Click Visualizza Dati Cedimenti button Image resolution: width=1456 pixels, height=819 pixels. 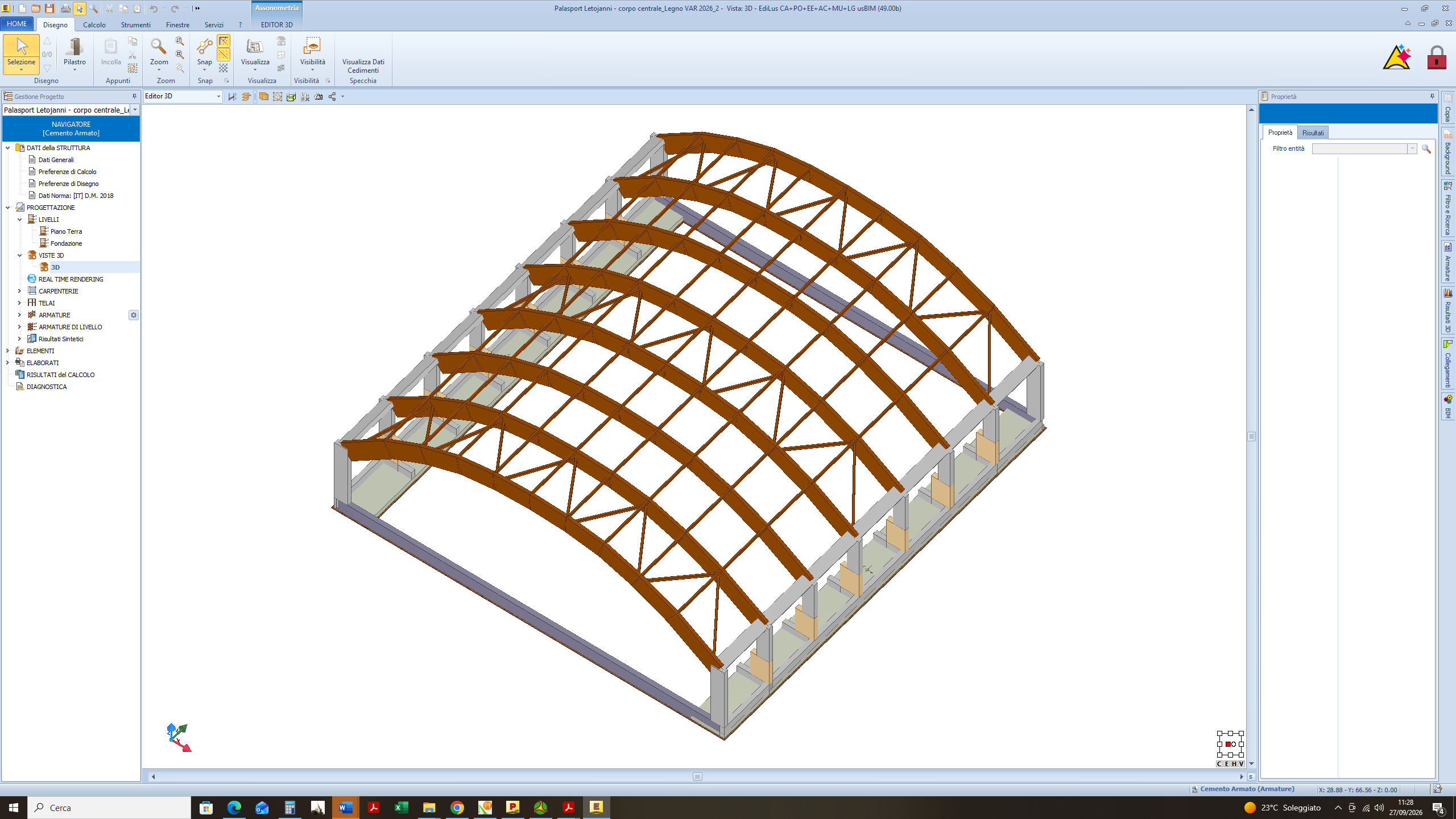363,66
